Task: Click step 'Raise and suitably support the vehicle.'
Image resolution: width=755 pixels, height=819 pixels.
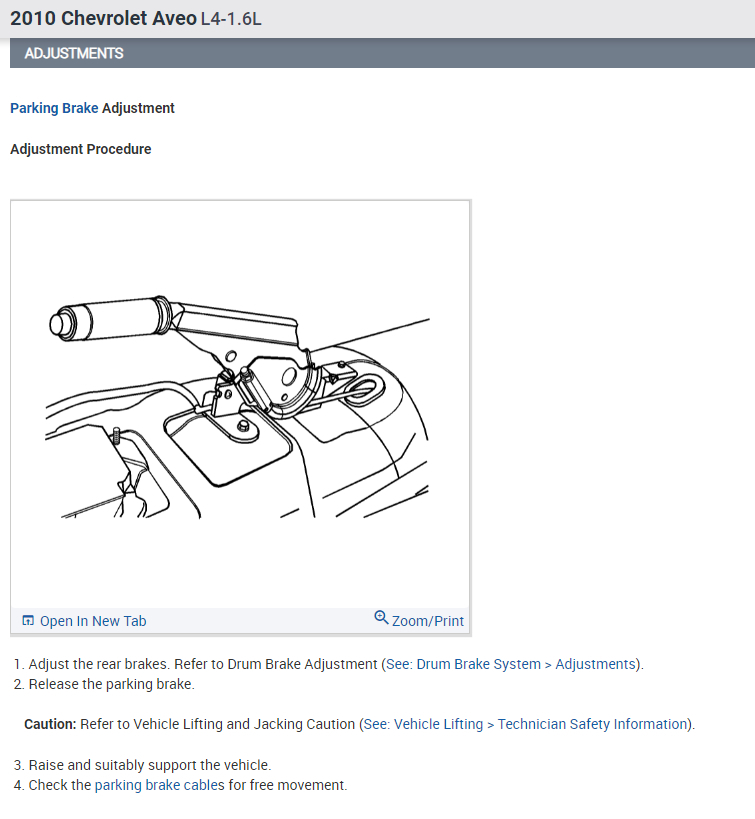Action: click(149, 765)
